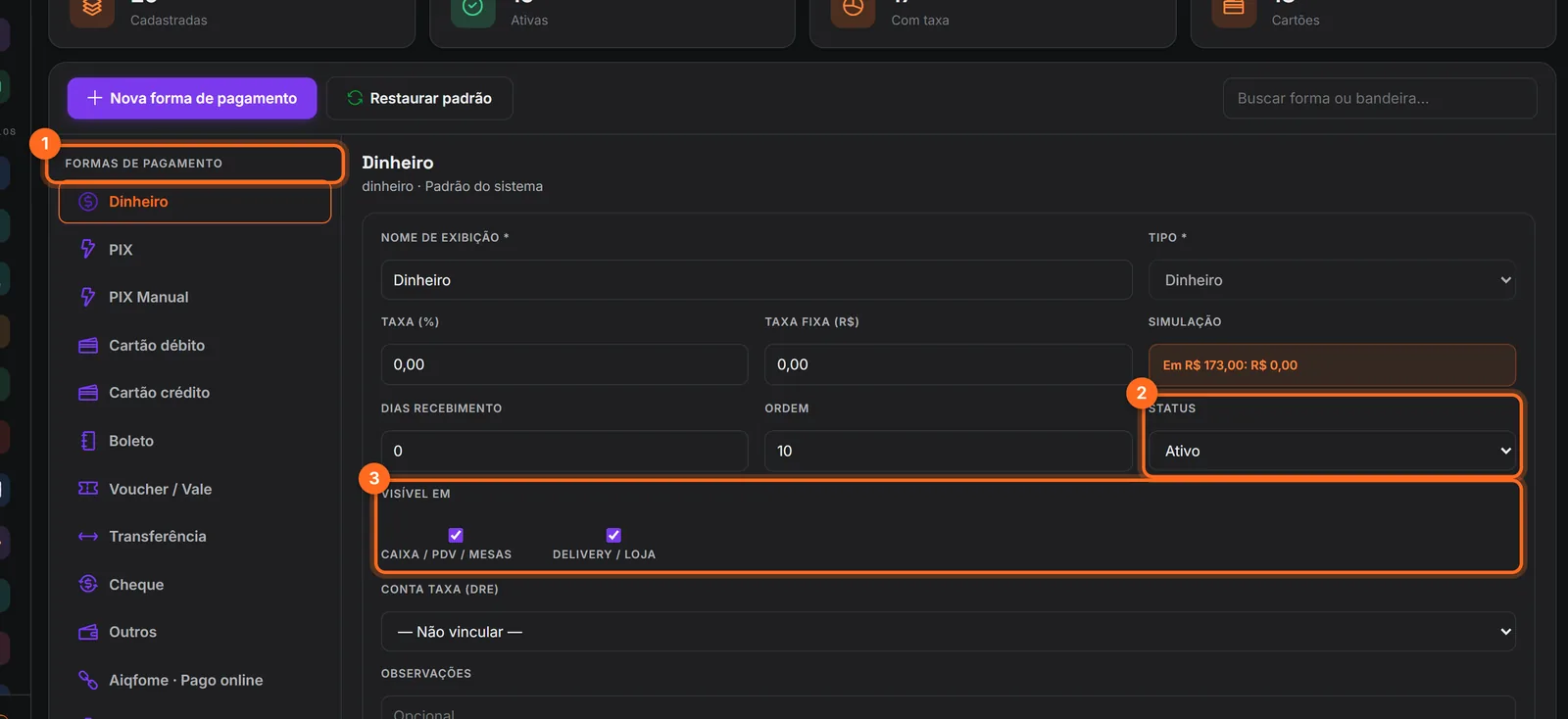Select Cartão crédito payment method
Image resolution: width=1568 pixels, height=719 pixels.
coord(195,393)
